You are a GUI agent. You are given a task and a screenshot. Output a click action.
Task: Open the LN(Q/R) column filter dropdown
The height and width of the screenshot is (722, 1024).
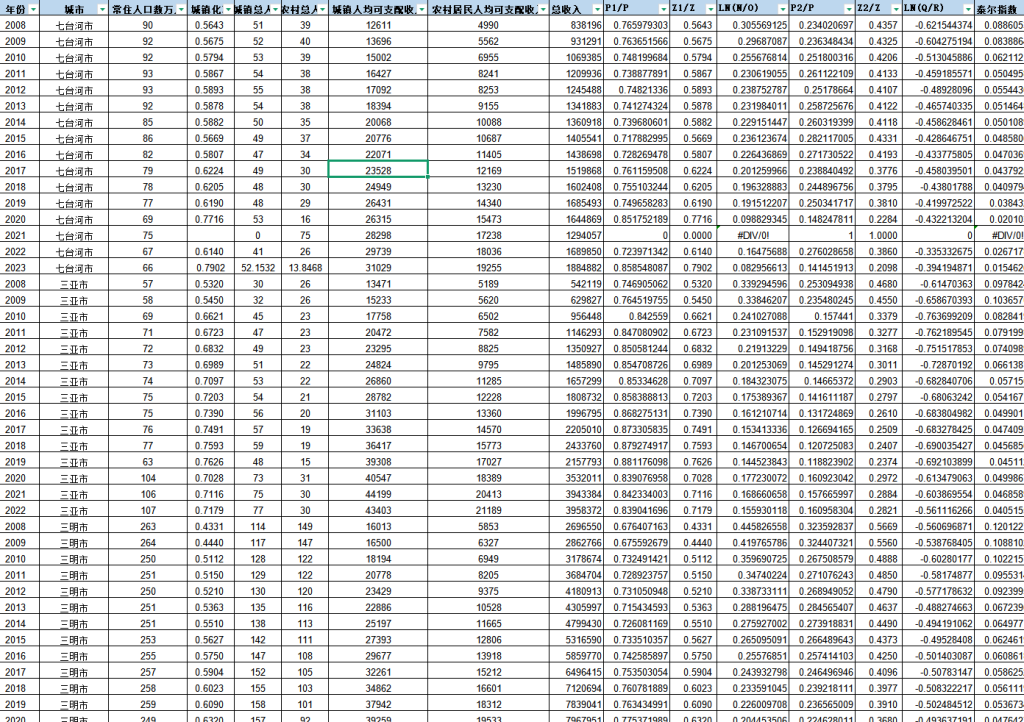(968, 8)
